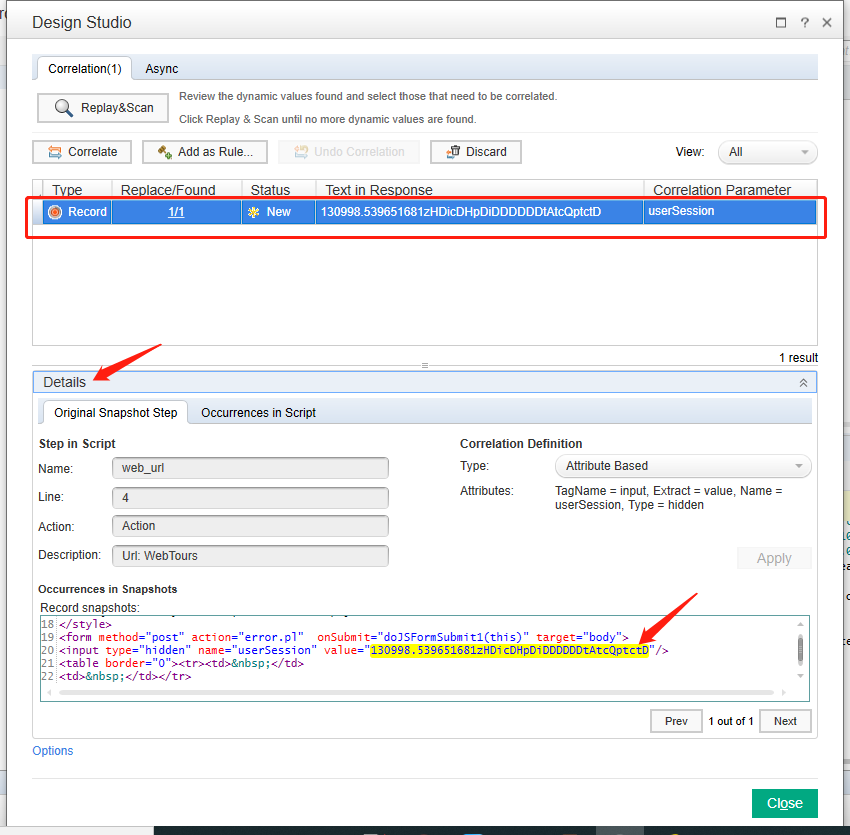The width and height of the screenshot is (850, 835).
Task: Click the Add as Rule icon
Action: pyautogui.click(x=165, y=152)
